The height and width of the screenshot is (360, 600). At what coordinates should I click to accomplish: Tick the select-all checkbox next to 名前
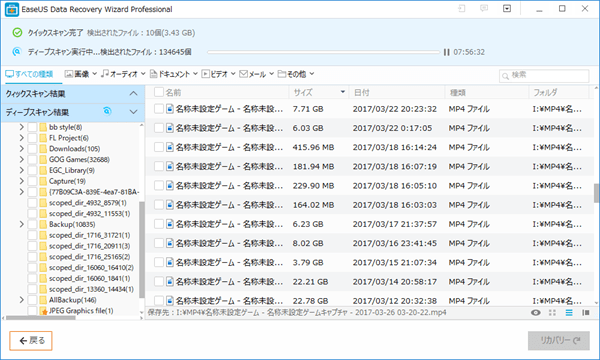(158, 92)
